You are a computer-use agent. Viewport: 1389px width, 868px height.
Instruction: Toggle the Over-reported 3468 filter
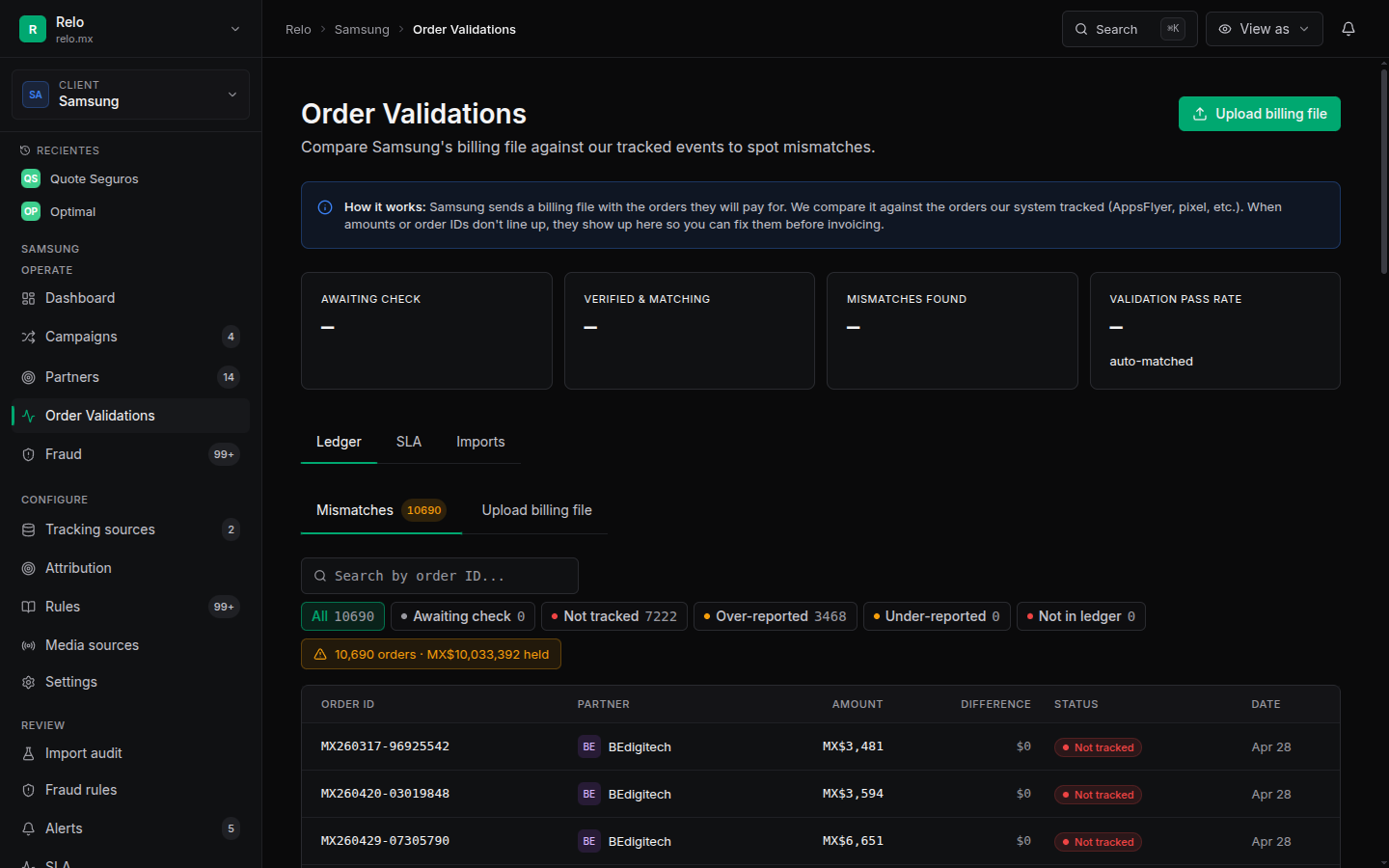[776, 616]
